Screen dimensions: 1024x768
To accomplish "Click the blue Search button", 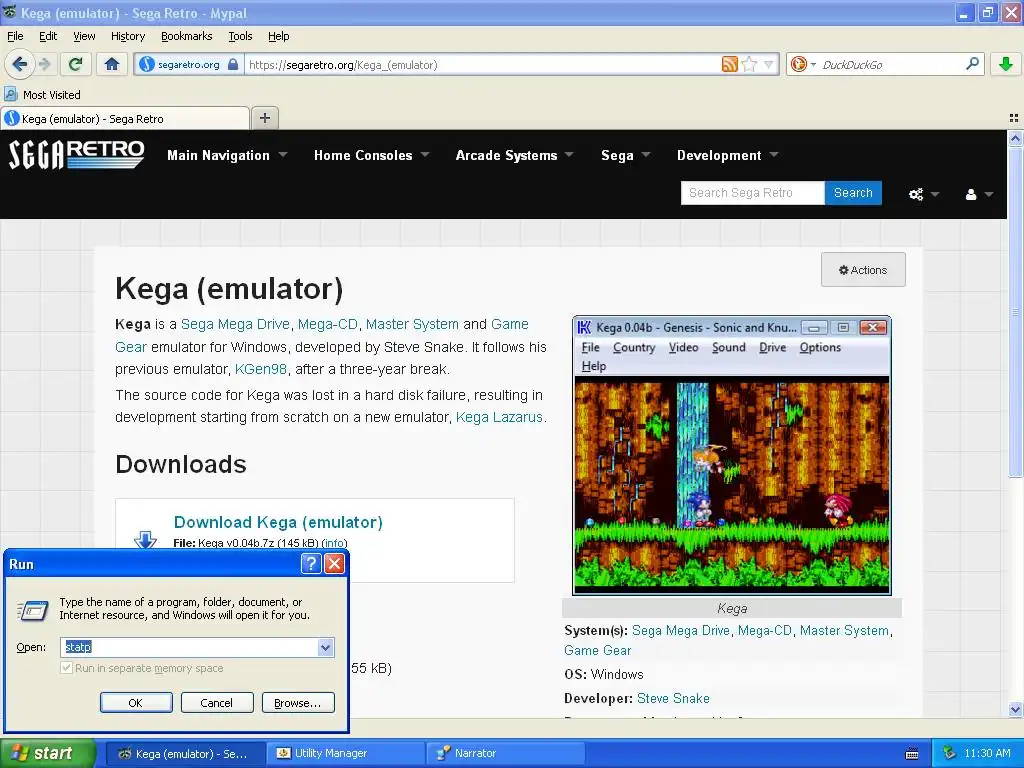I will [x=853, y=193].
